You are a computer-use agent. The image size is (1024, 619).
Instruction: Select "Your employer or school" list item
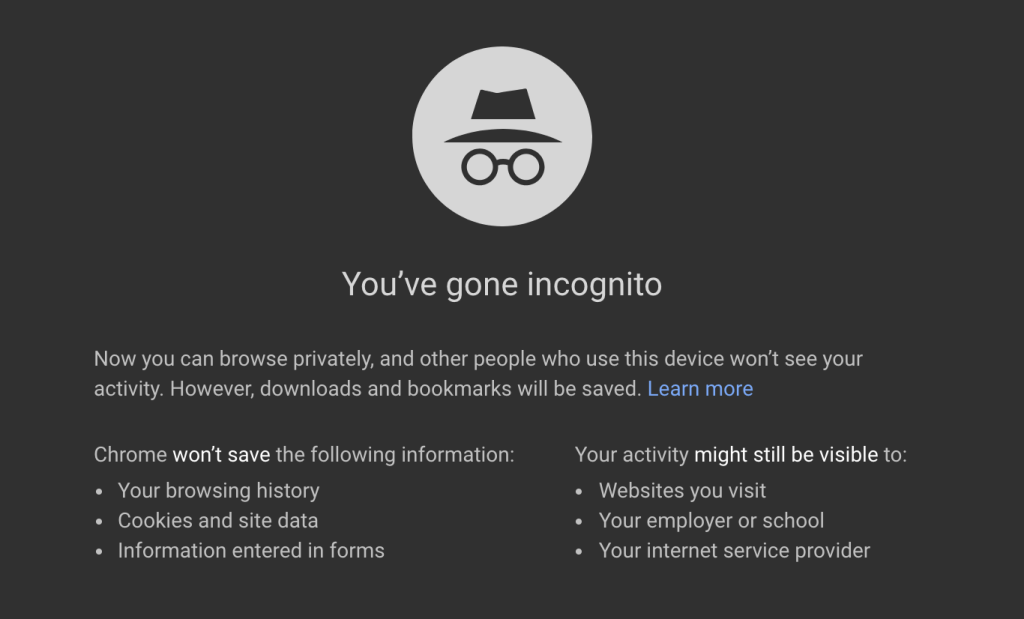point(711,521)
